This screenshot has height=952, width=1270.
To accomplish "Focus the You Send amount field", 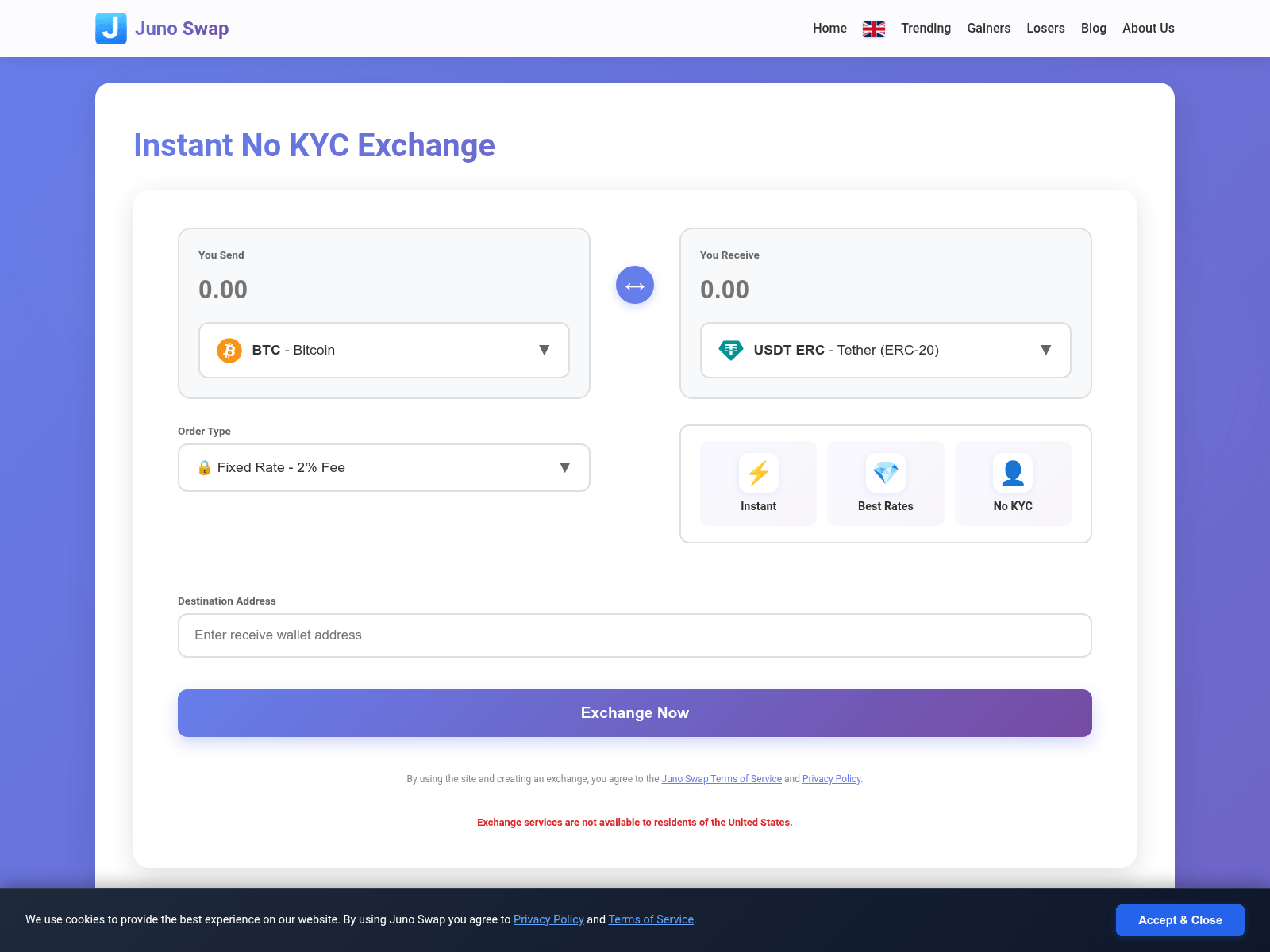I will coord(384,290).
